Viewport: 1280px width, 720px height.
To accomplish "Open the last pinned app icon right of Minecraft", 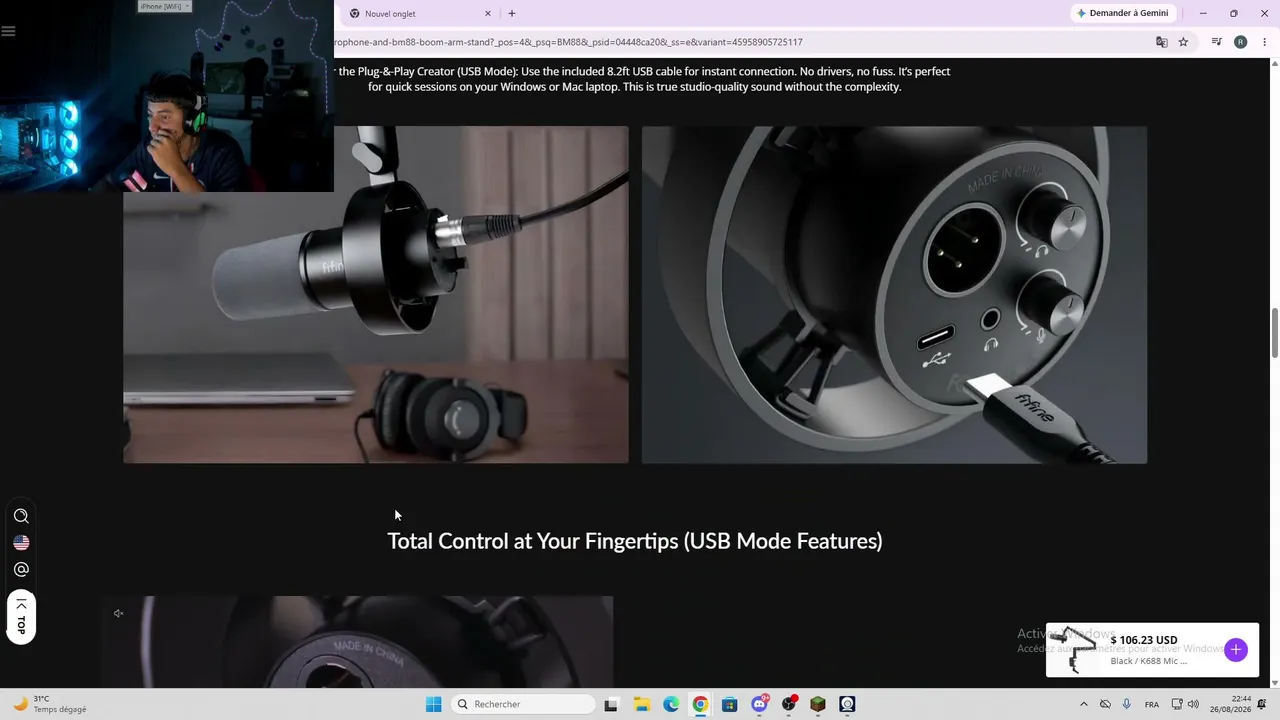I will pos(848,704).
